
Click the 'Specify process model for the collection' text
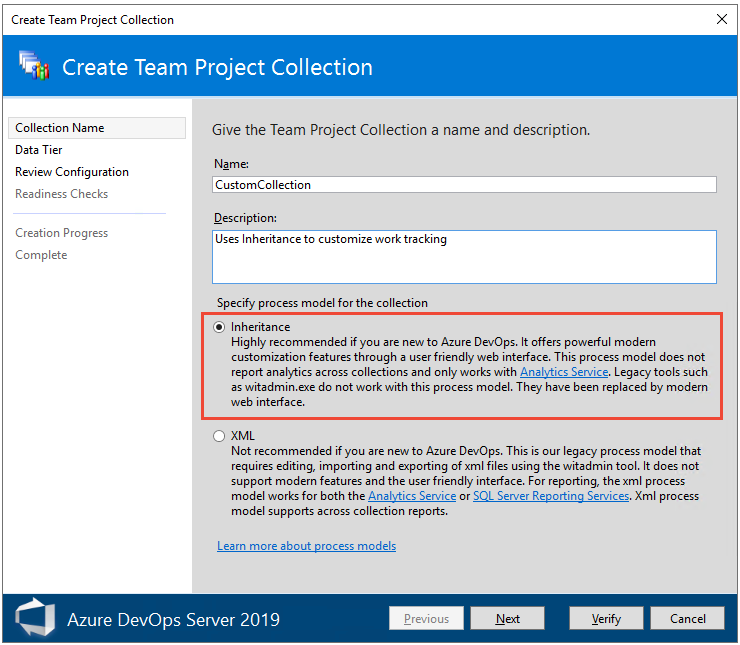click(322, 303)
